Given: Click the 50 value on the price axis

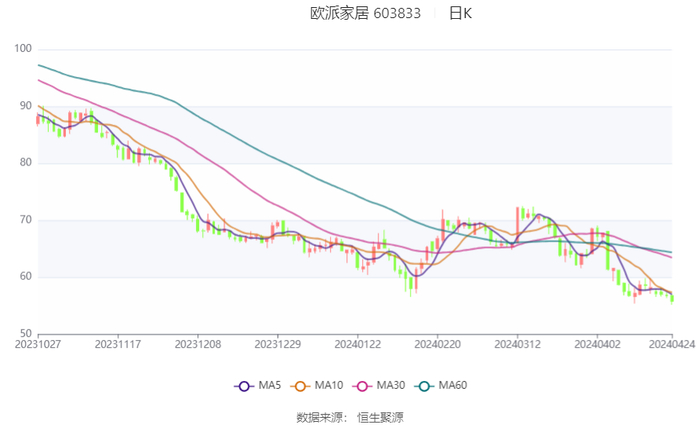Looking at the screenshot, I should (x=26, y=334).
